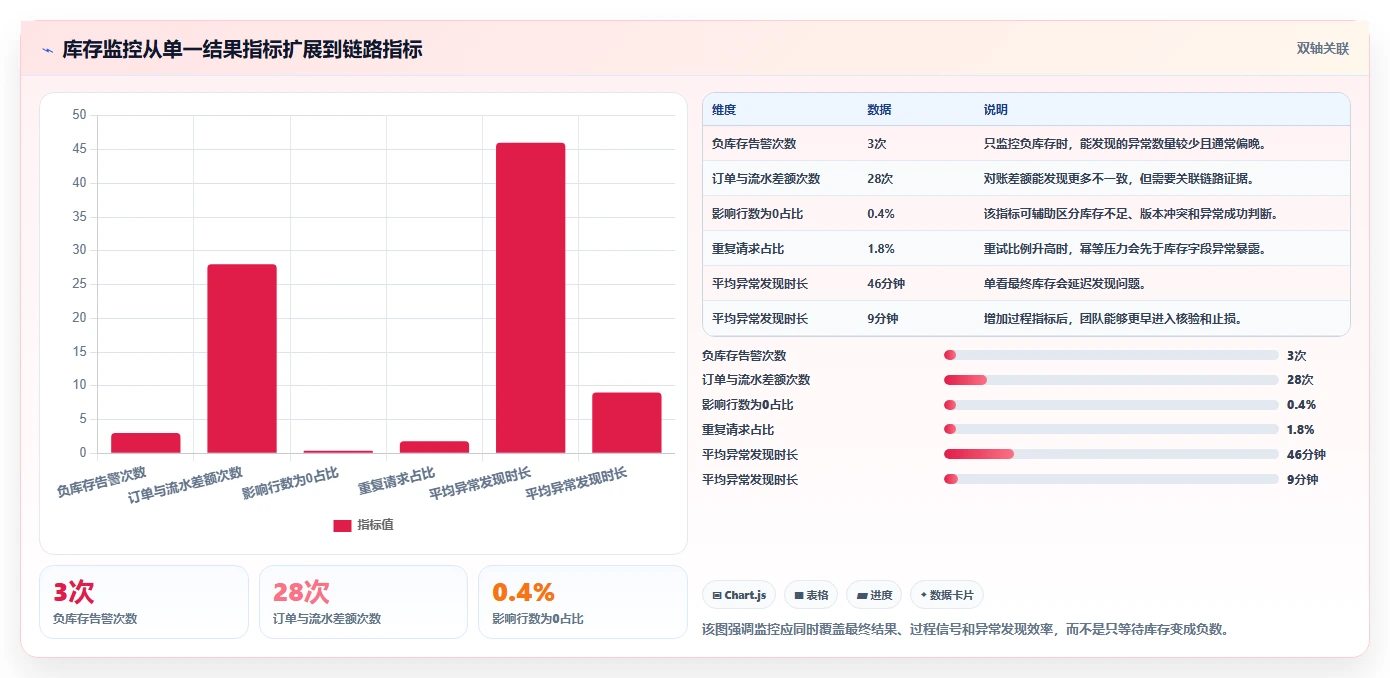Open the 3次 负库存告警次数 data card
1390x678 pixels.
point(144,602)
